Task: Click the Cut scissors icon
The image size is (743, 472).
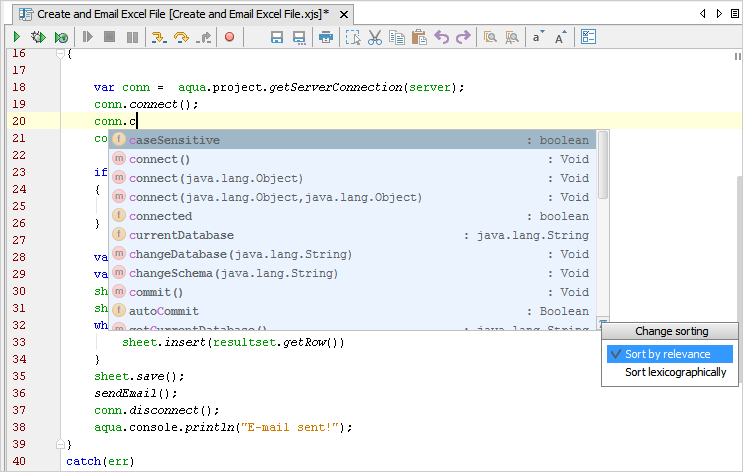Action: (375, 37)
